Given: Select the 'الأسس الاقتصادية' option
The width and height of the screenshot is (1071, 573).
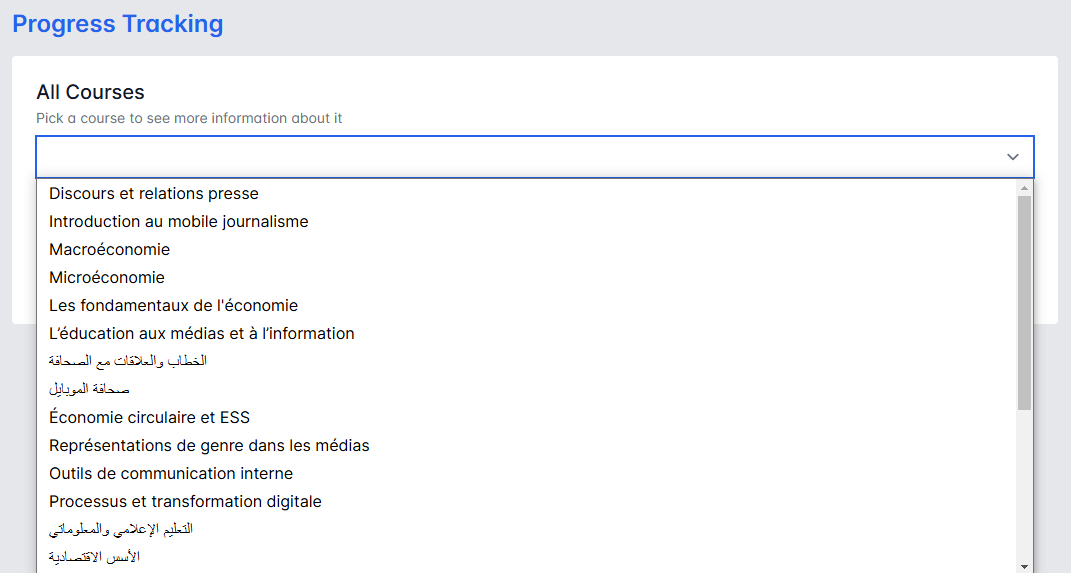Looking at the screenshot, I should click(94, 557).
